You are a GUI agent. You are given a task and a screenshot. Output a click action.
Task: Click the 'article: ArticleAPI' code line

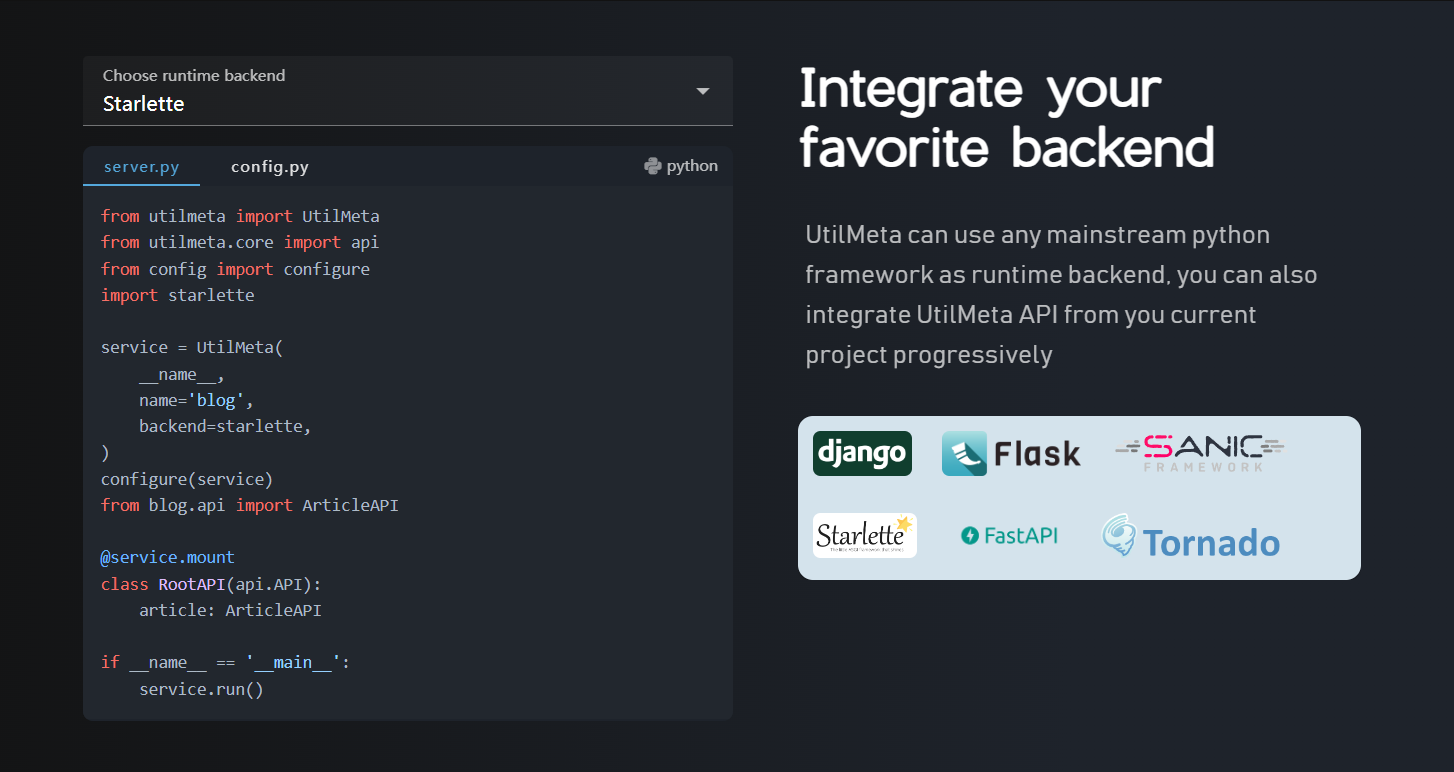tap(230, 610)
